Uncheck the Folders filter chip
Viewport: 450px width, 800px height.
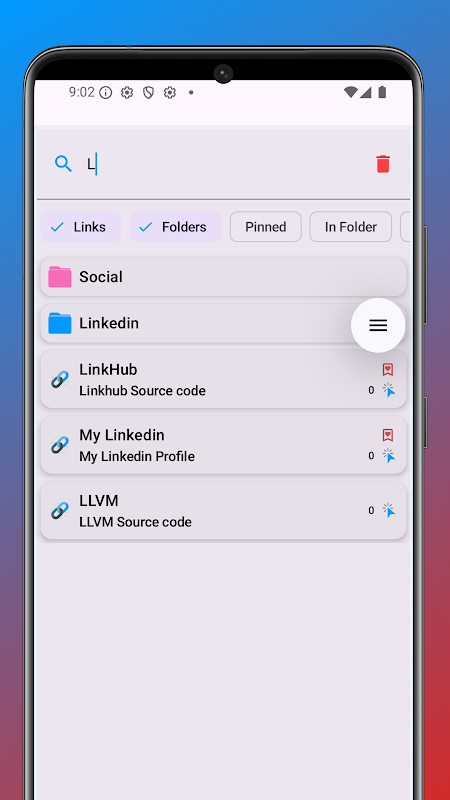point(176,227)
